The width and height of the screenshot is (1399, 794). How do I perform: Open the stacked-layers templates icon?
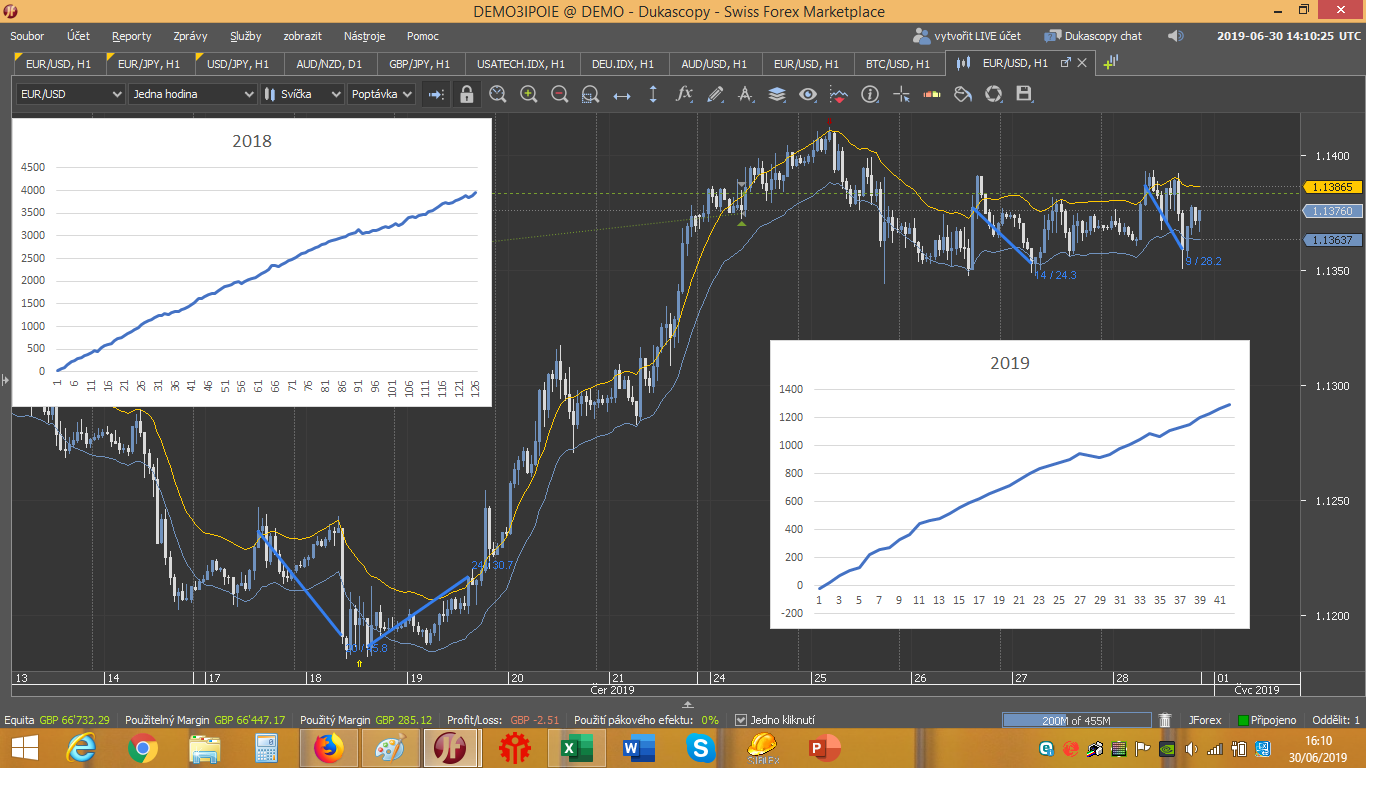777,94
